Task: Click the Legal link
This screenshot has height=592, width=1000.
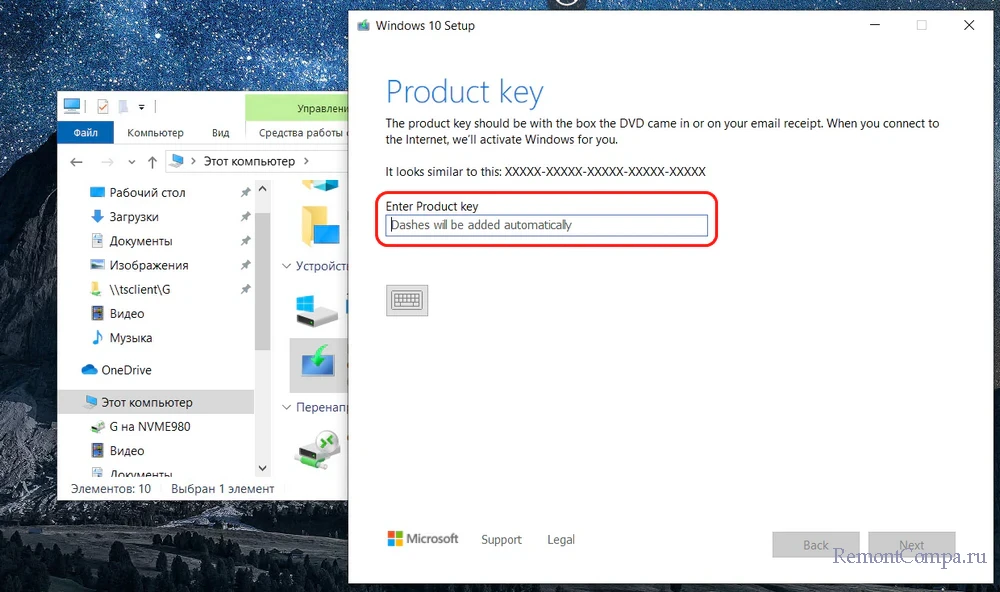Action: tap(561, 540)
